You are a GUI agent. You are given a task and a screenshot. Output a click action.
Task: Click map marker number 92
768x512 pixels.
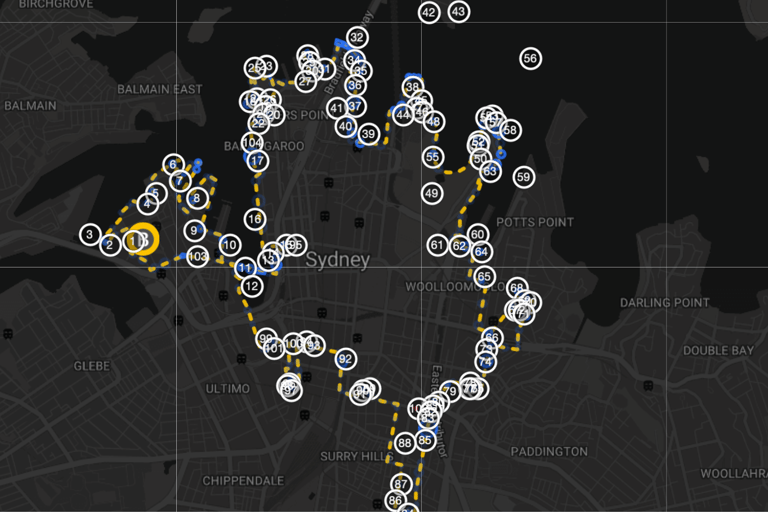click(x=345, y=359)
